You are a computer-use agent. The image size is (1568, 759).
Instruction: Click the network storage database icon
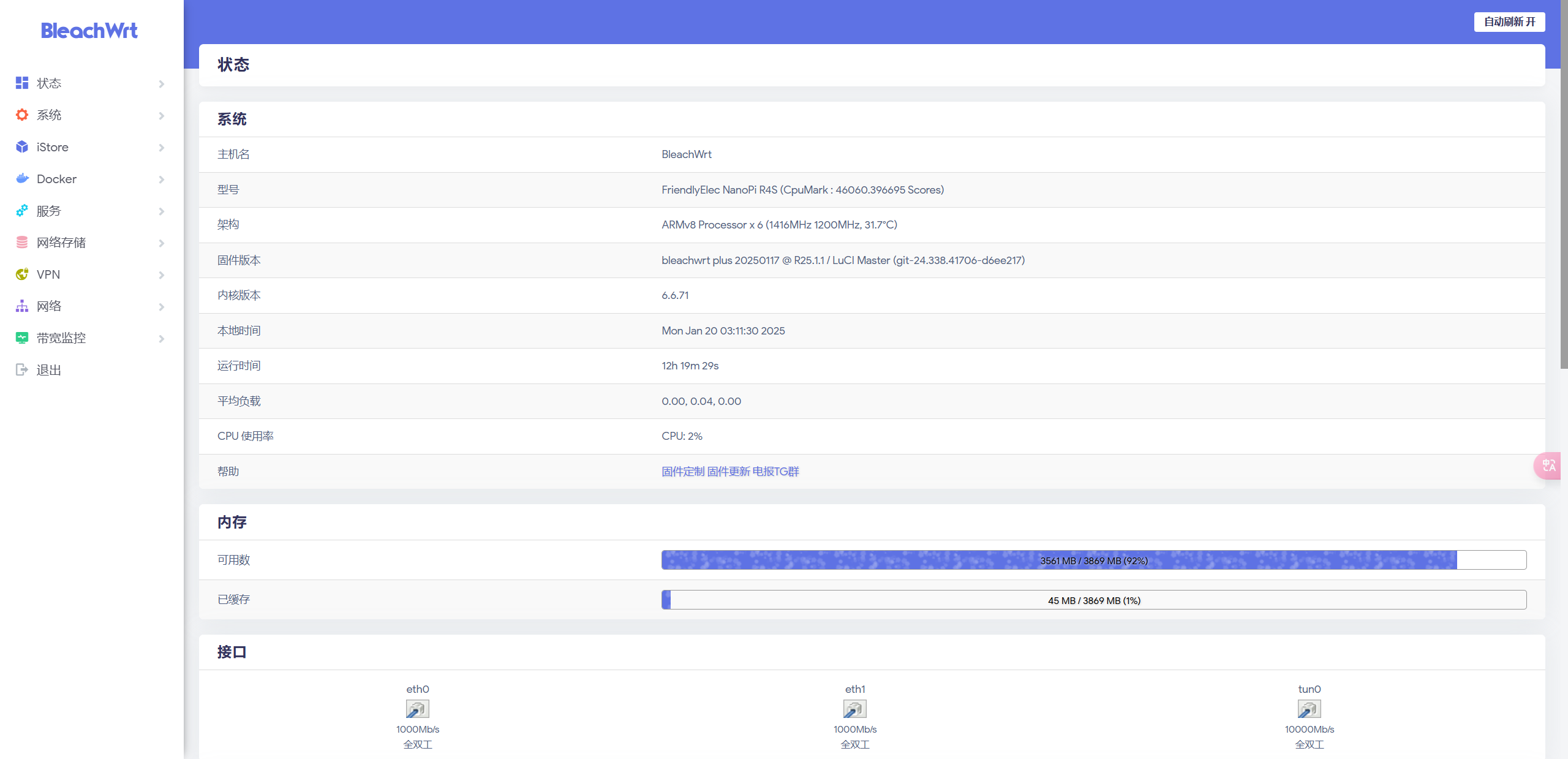coord(22,242)
